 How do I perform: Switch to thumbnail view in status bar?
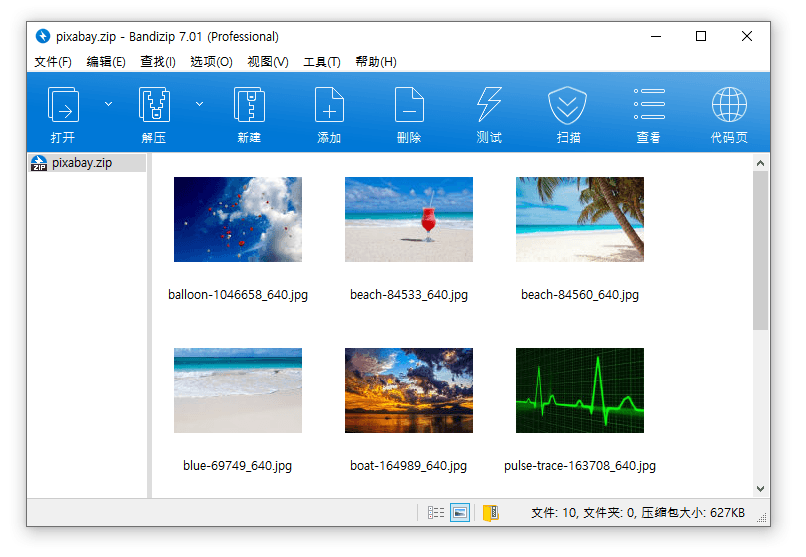[460, 513]
